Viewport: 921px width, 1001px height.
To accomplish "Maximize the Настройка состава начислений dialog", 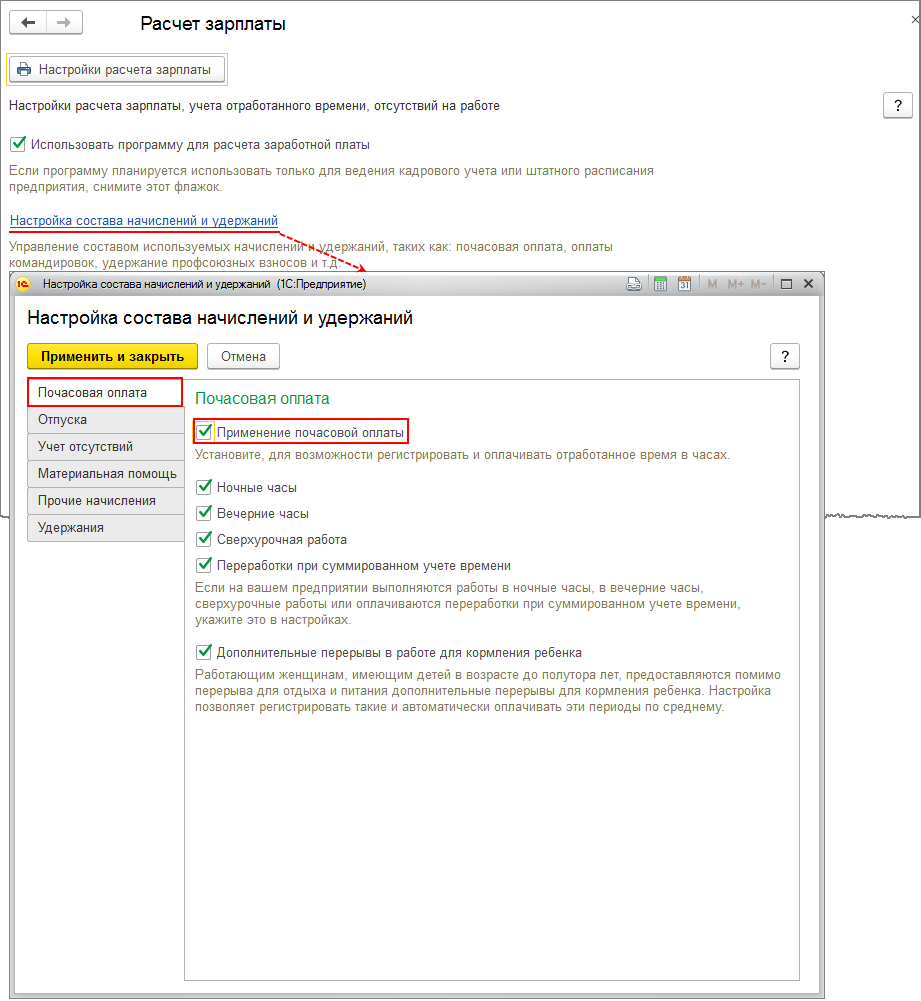I will click(x=786, y=284).
